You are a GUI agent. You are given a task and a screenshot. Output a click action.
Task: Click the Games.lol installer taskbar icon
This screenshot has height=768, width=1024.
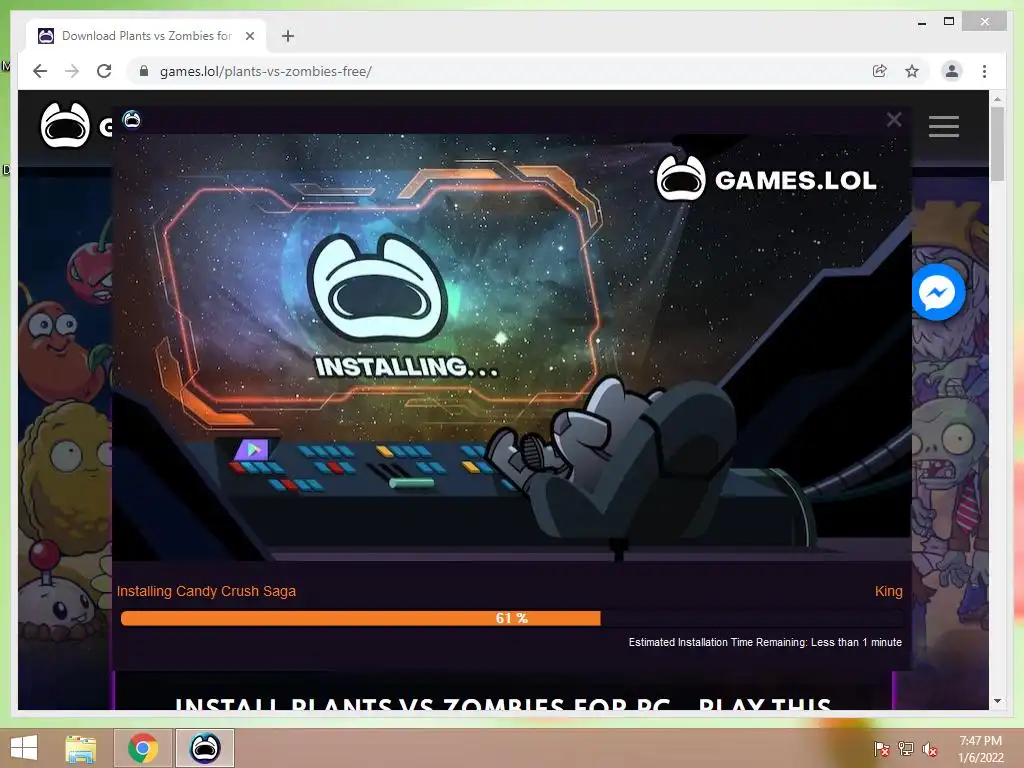click(x=204, y=748)
